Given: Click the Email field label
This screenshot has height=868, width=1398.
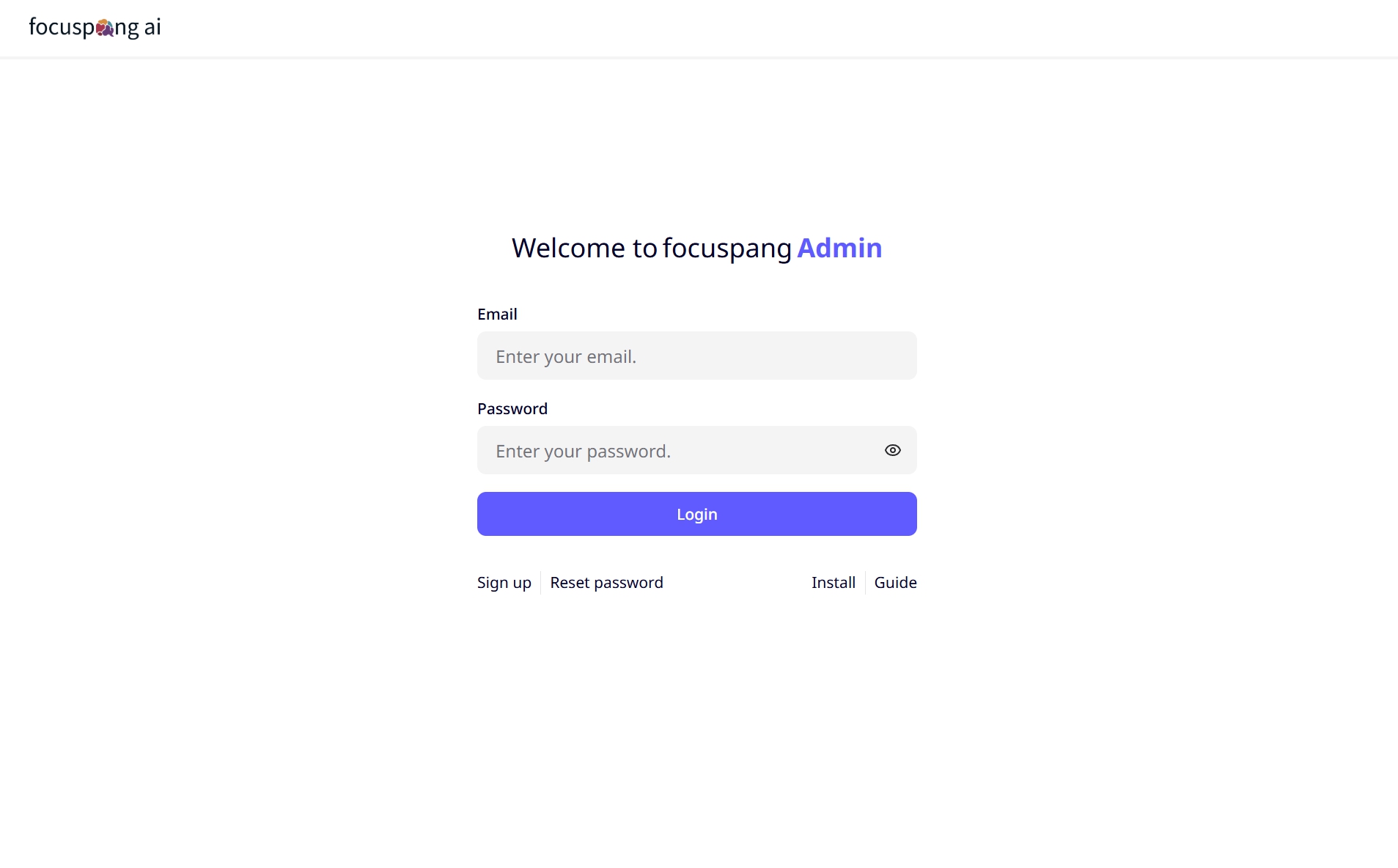Looking at the screenshot, I should coord(497,315).
